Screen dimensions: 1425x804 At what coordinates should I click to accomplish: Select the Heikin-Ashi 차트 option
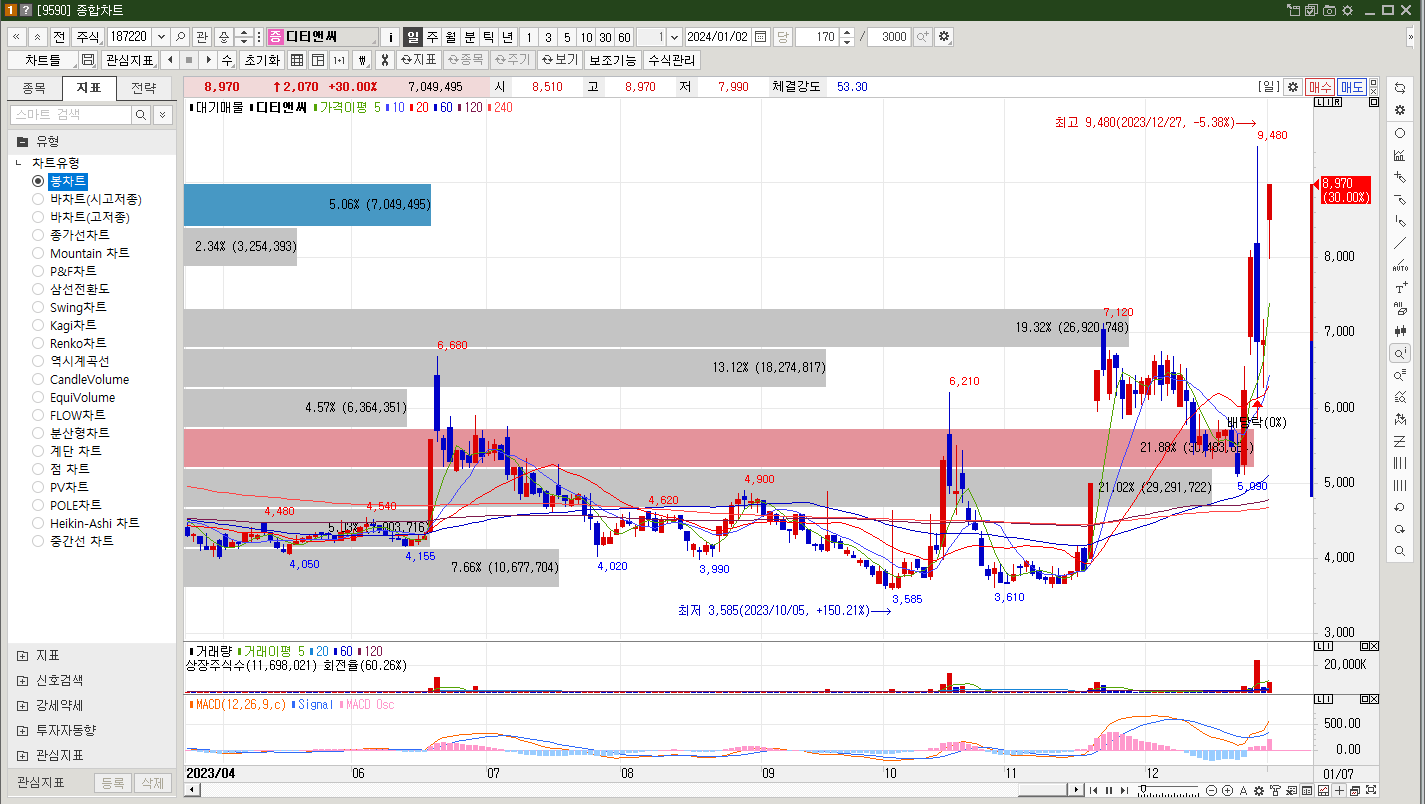pos(85,523)
